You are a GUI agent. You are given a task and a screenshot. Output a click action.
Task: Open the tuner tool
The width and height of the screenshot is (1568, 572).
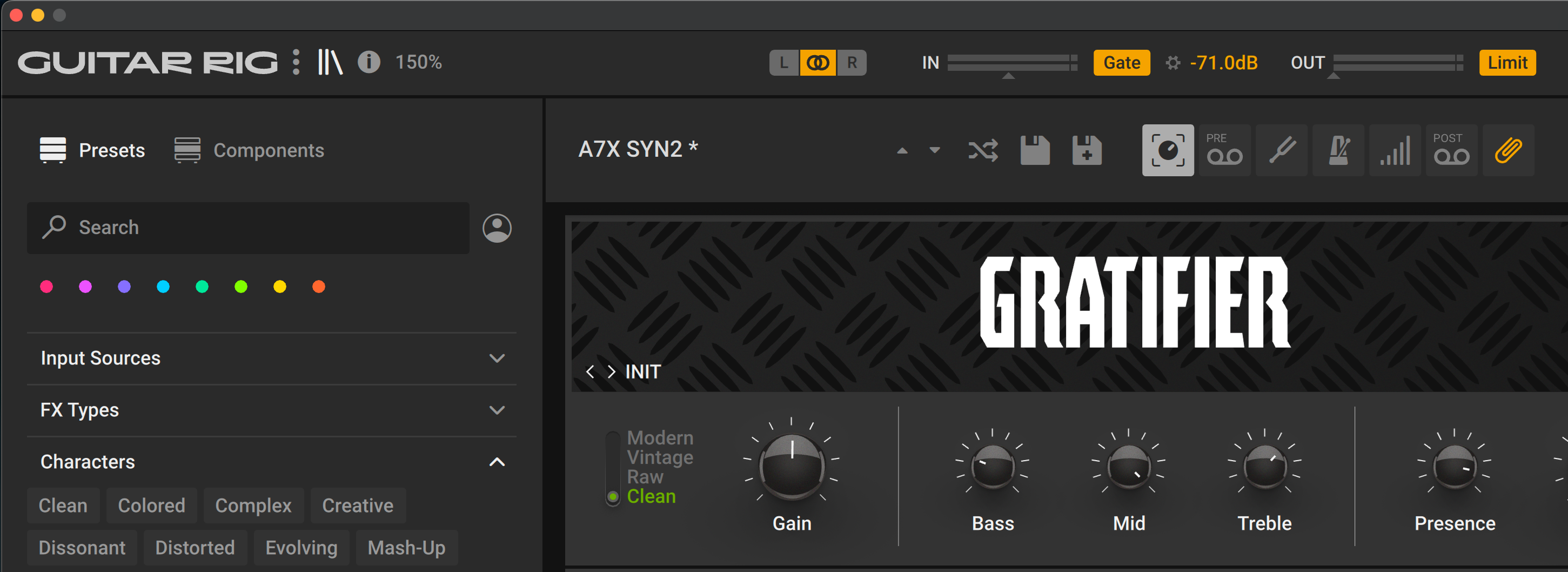(x=1281, y=150)
